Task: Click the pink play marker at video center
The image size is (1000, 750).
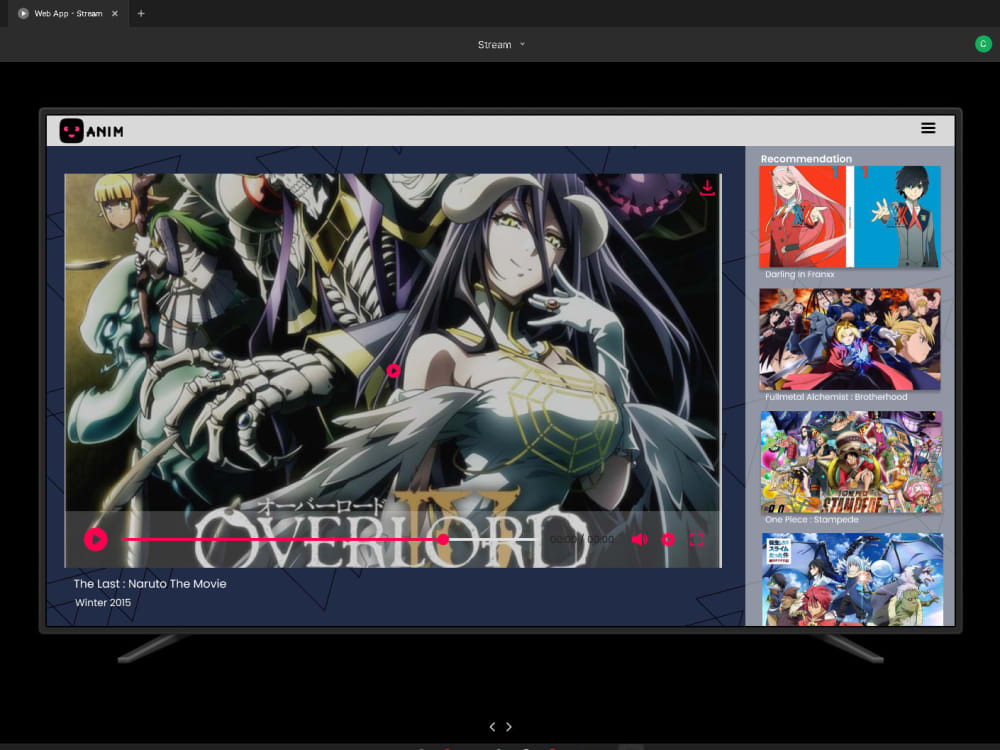Action: coord(393,371)
